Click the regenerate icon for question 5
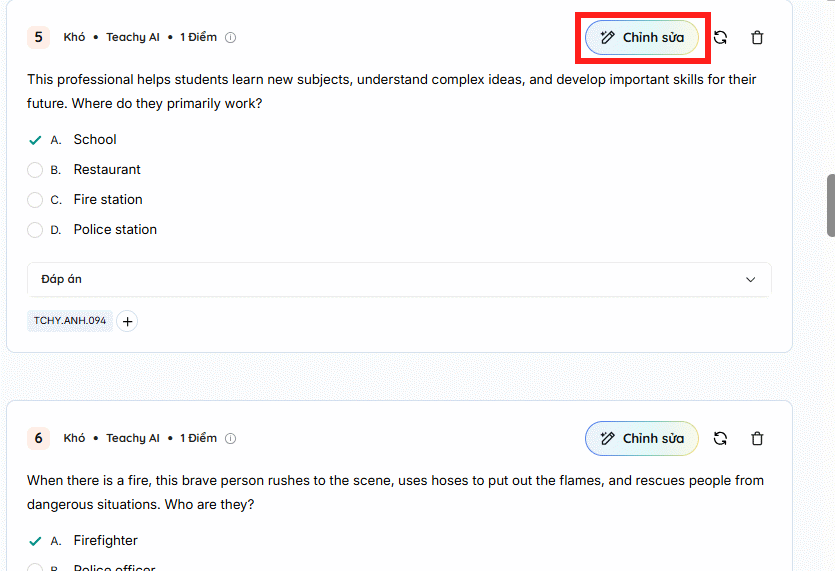The image size is (835, 571). click(720, 38)
